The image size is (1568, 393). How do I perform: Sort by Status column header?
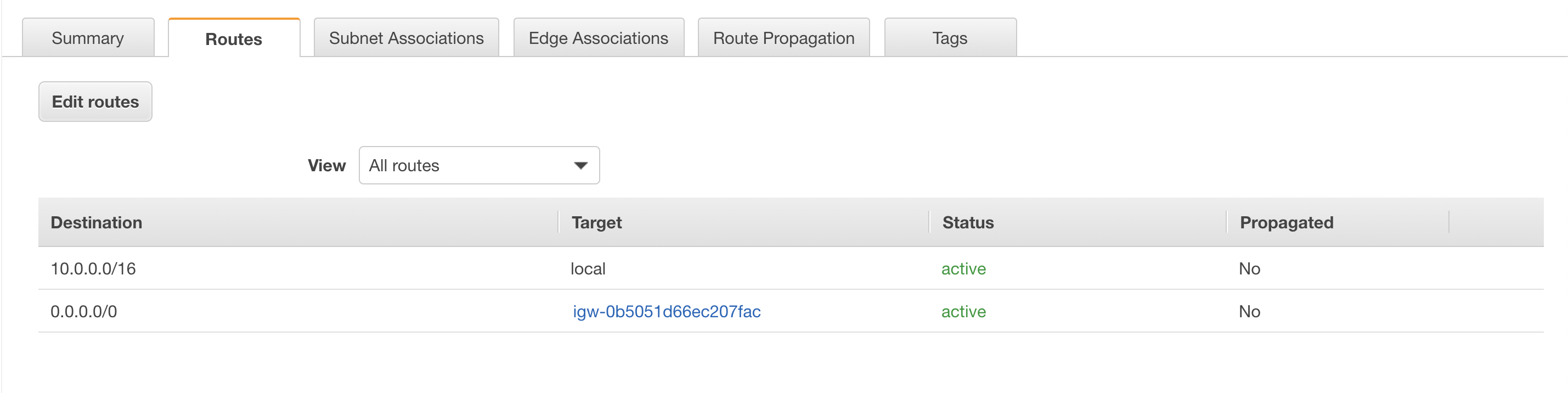click(x=968, y=222)
